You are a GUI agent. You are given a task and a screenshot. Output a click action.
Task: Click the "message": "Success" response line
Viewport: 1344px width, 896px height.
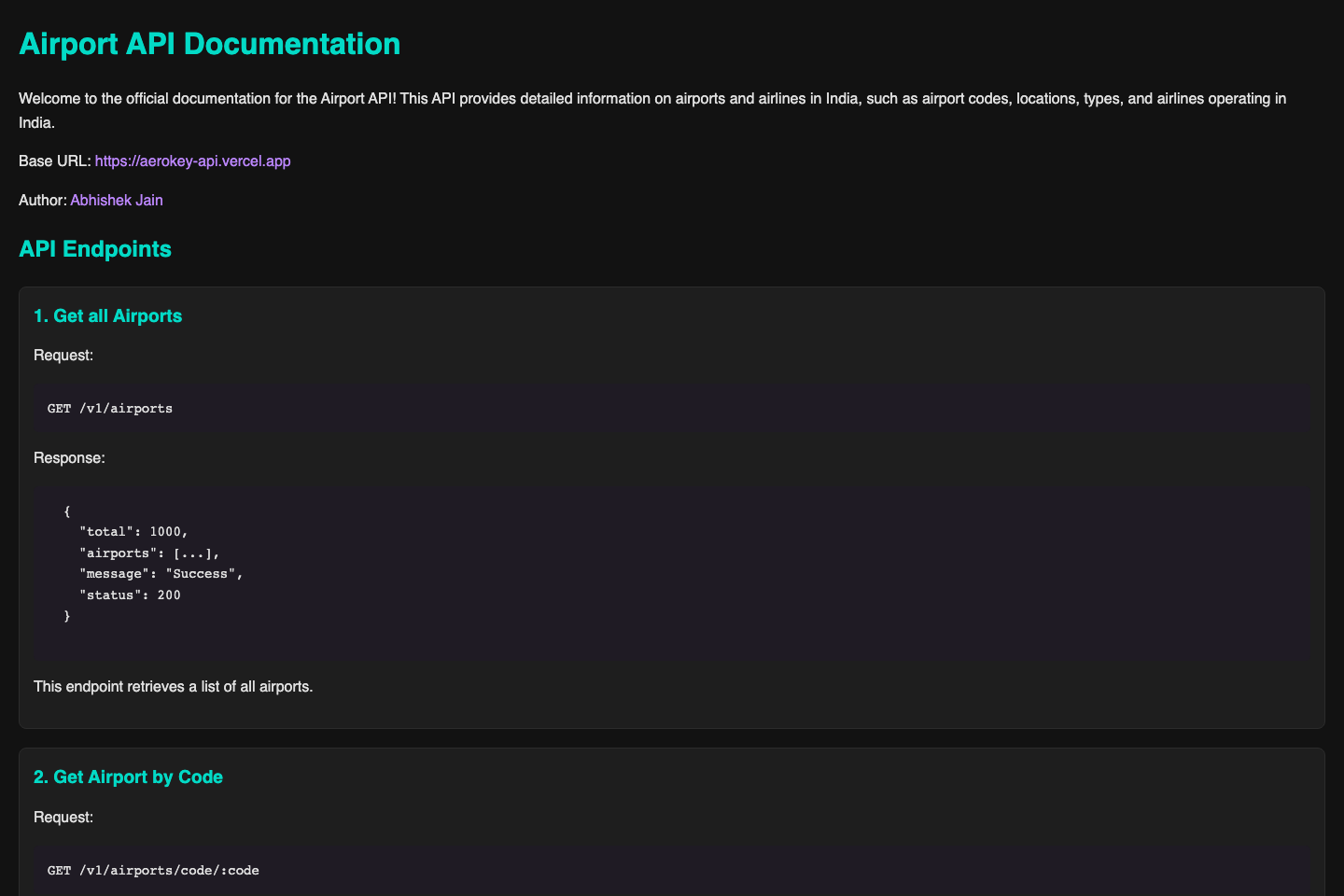(161, 574)
